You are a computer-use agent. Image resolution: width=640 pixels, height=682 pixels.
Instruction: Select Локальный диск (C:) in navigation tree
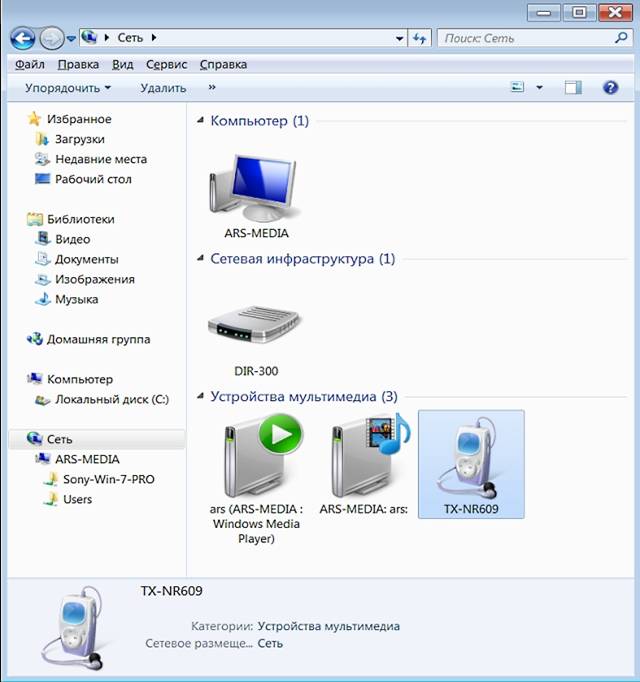pyautogui.click(x=111, y=399)
